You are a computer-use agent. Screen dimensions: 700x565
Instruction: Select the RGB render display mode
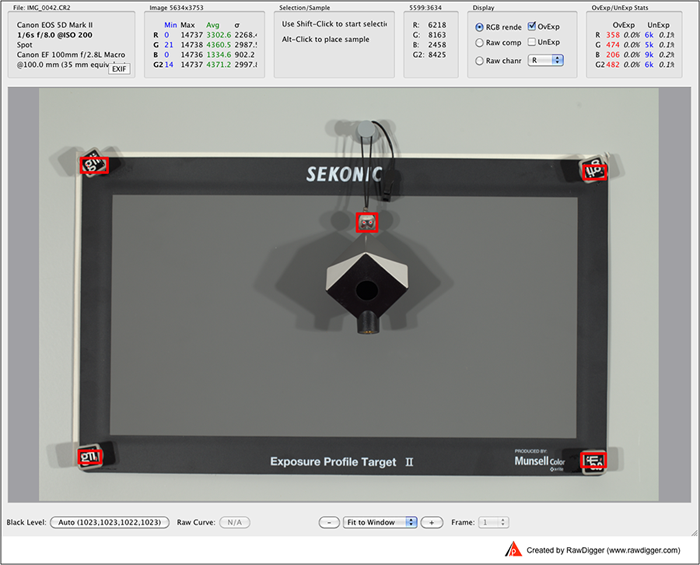coord(479,27)
